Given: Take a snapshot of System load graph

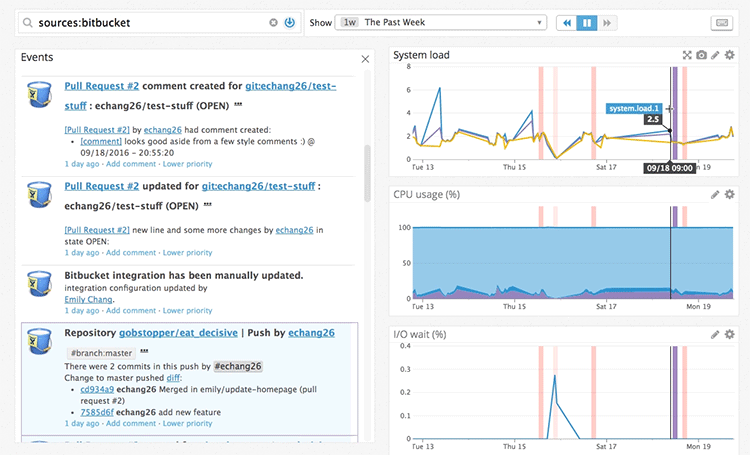Looking at the screenshot, I should 701,55.
